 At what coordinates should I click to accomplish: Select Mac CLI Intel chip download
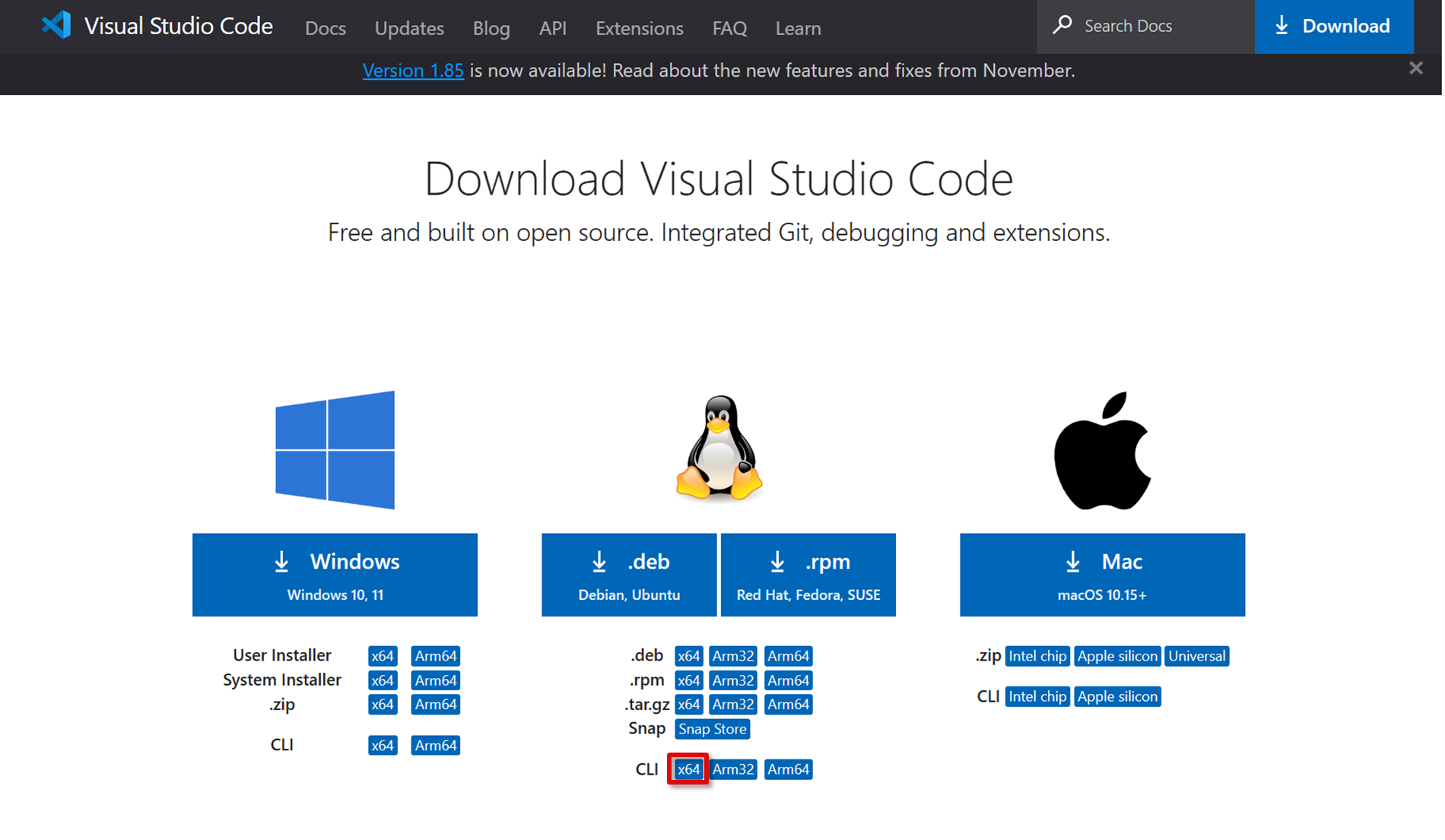tap(1037, 696)
